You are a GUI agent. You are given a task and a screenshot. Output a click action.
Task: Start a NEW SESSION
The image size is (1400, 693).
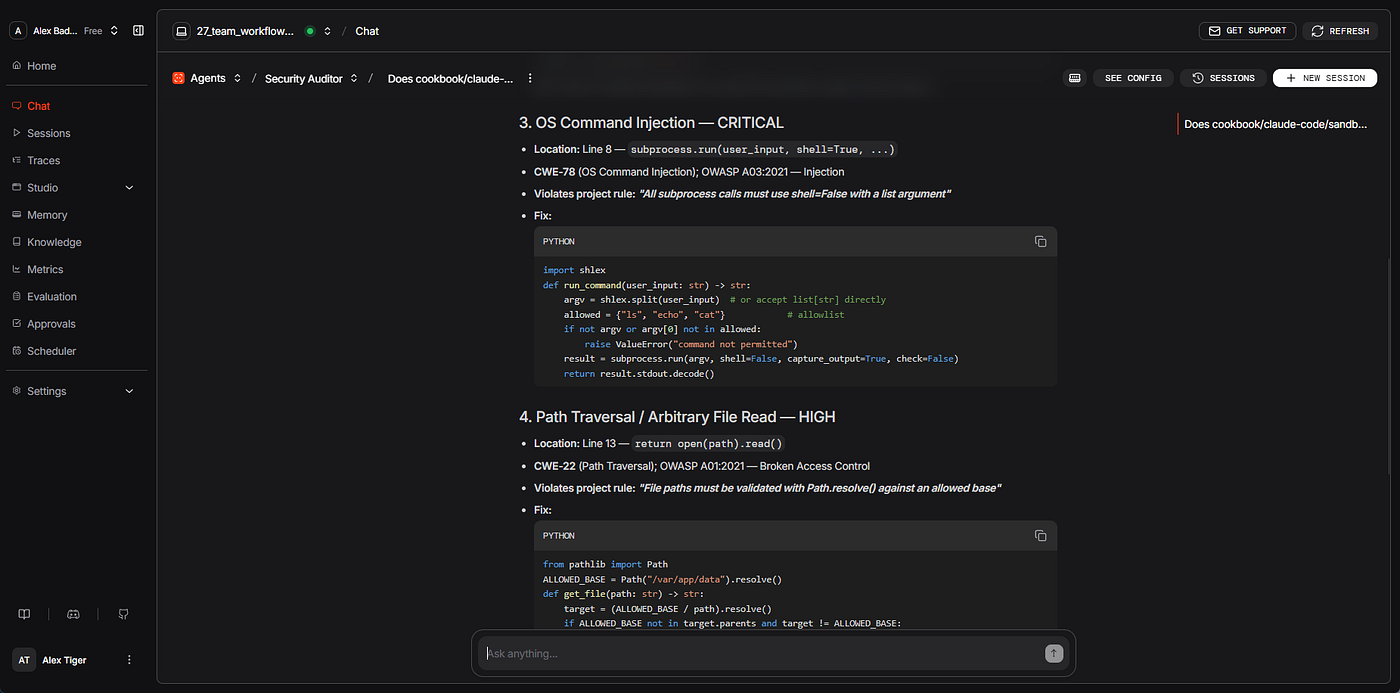pyautogui.click(x=1325, y=78)
